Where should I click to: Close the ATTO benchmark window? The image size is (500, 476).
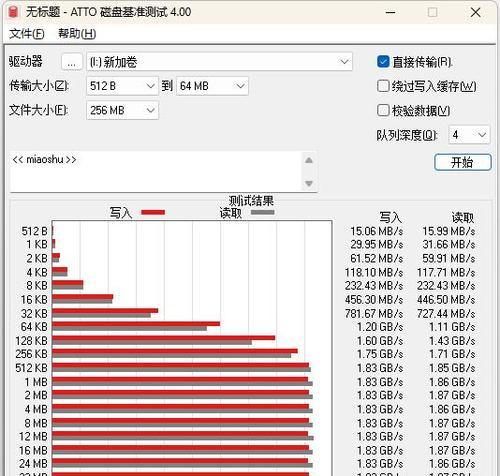pos(475,13)
